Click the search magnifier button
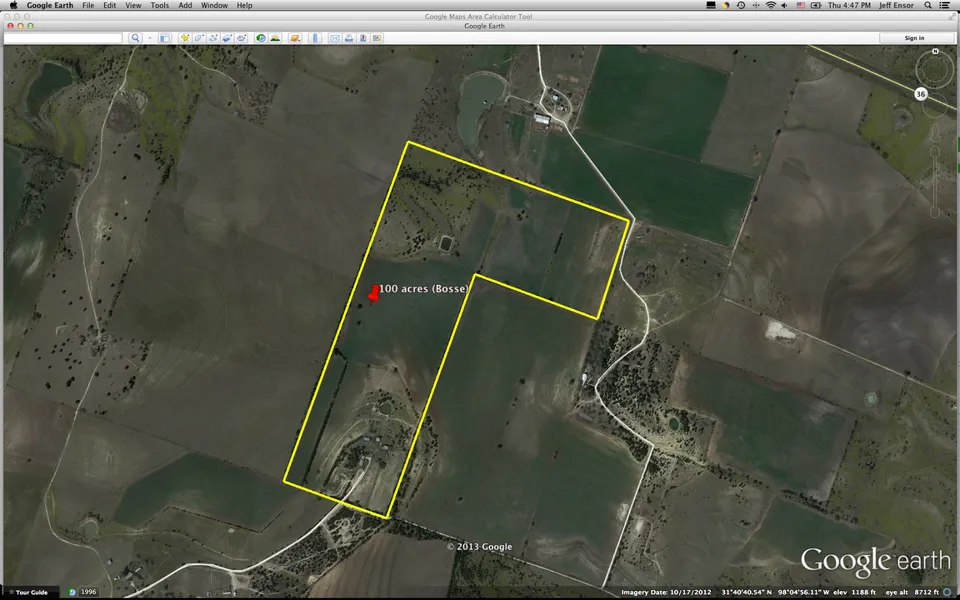The height and width of the screenshot is (600, 960). coord(135,38)
